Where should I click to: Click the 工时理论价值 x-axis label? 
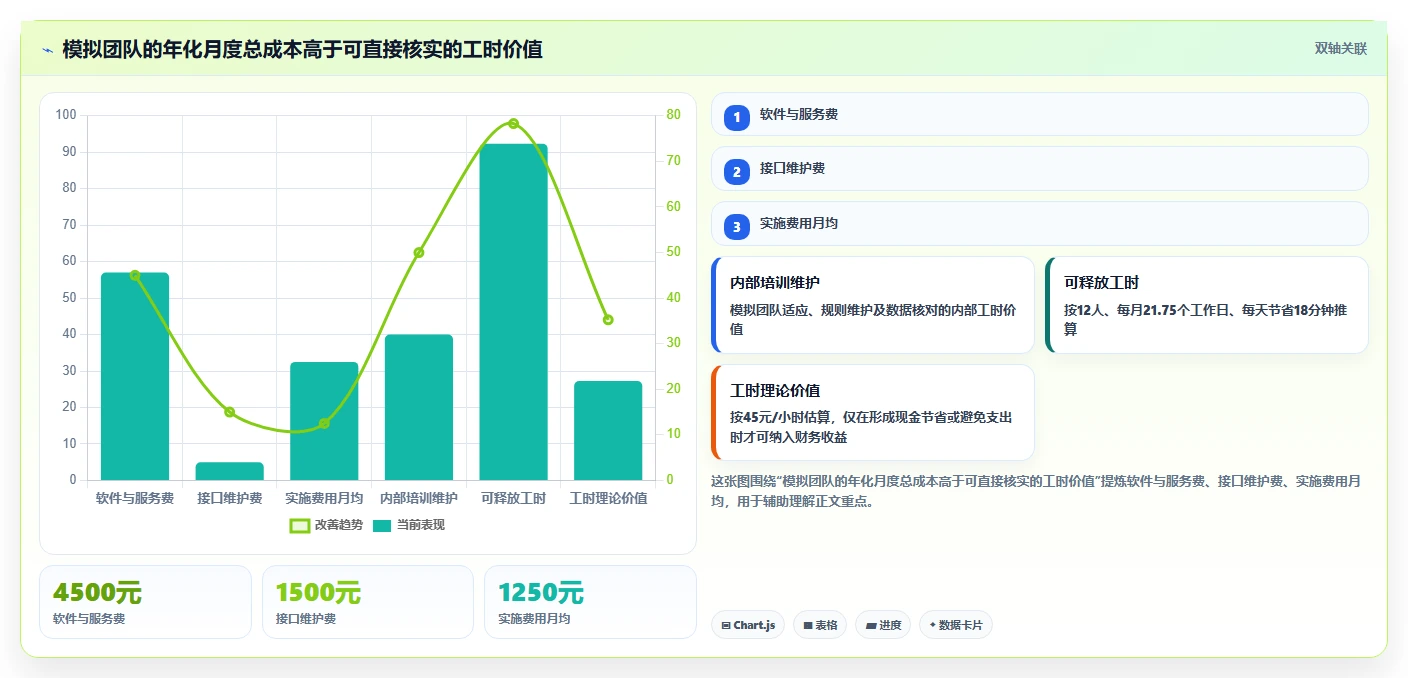[608, 498]
